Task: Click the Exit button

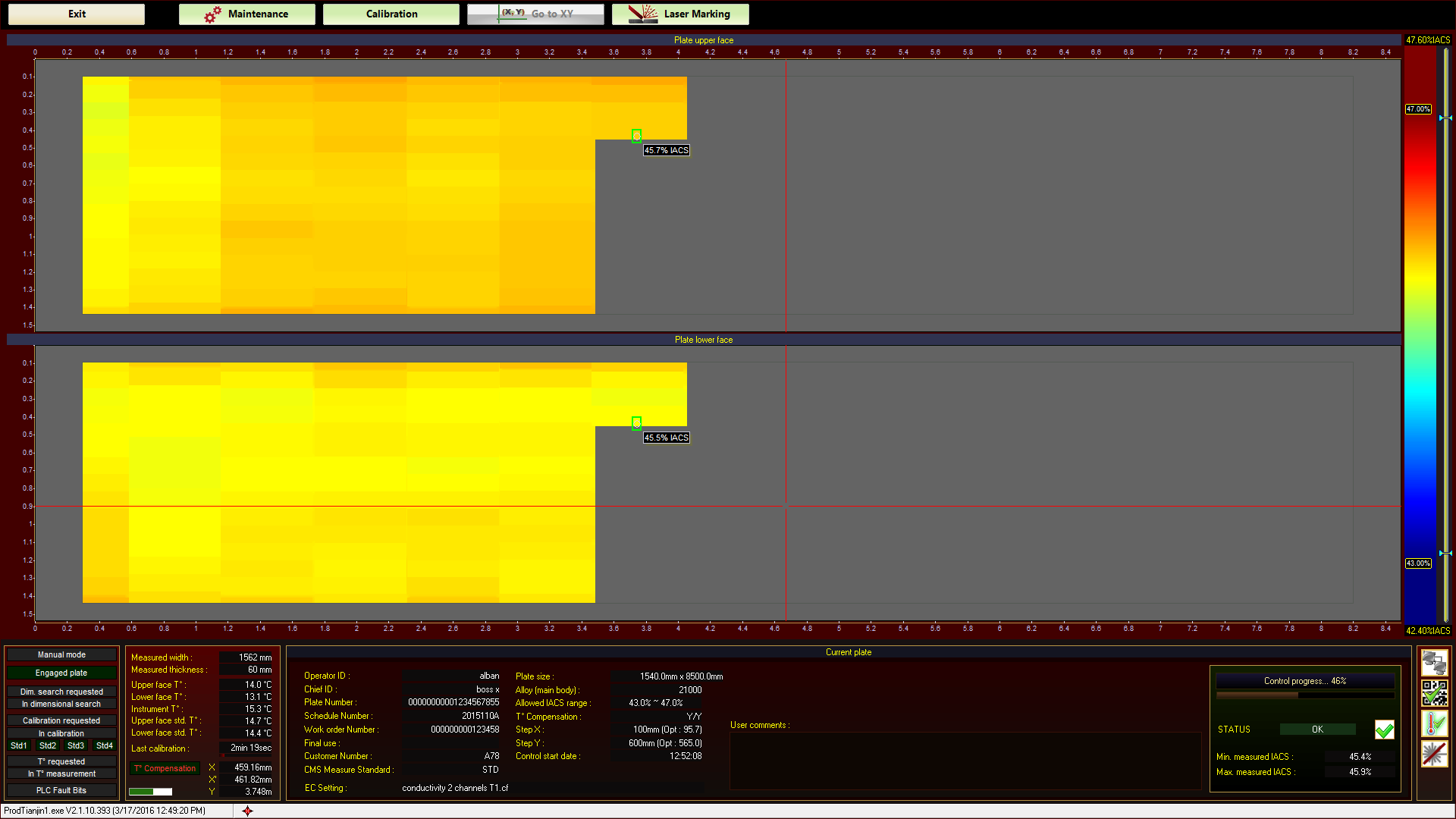Action: (76, 14)
